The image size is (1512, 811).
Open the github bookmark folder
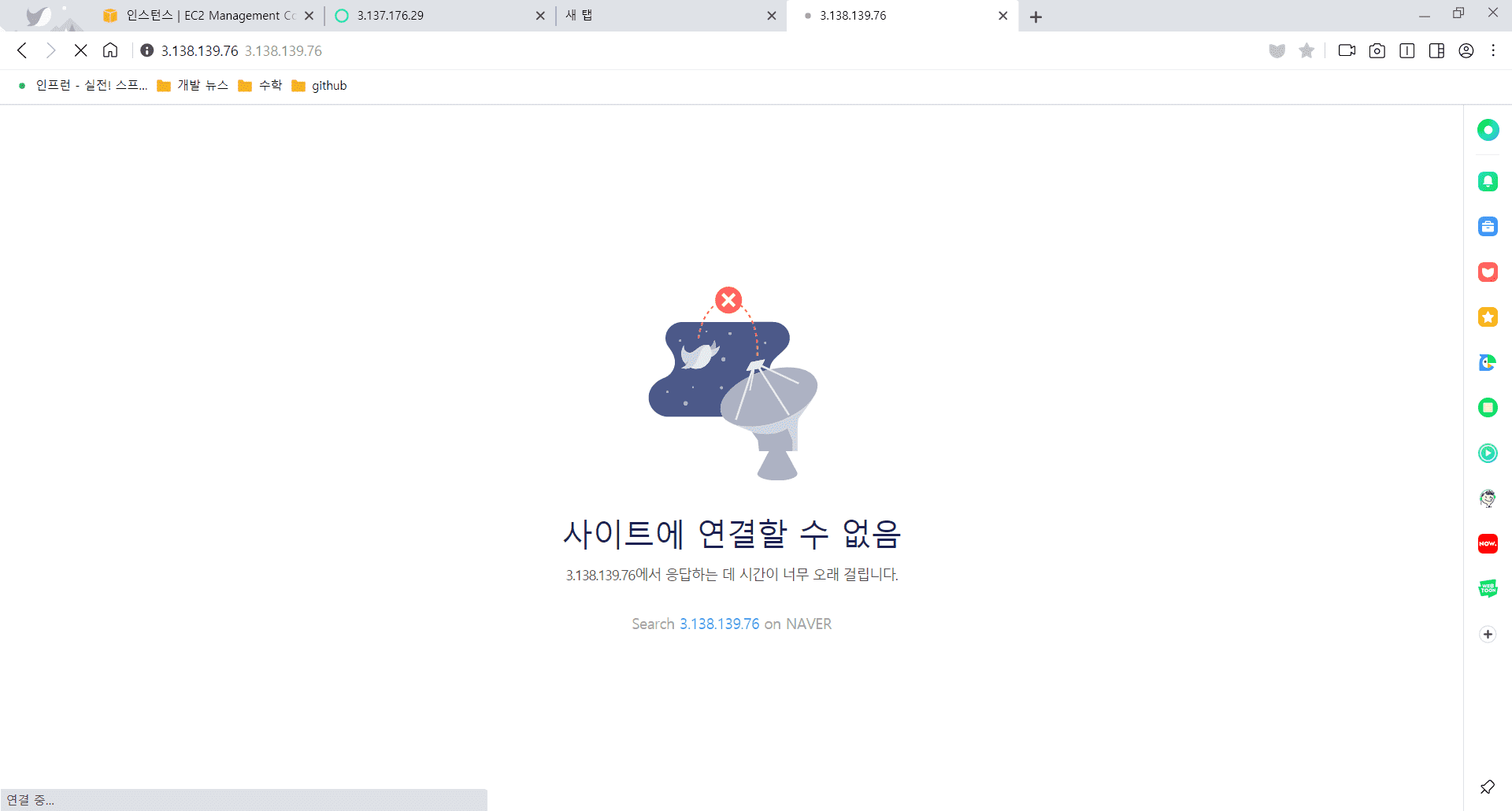click(x=320, y=85)
